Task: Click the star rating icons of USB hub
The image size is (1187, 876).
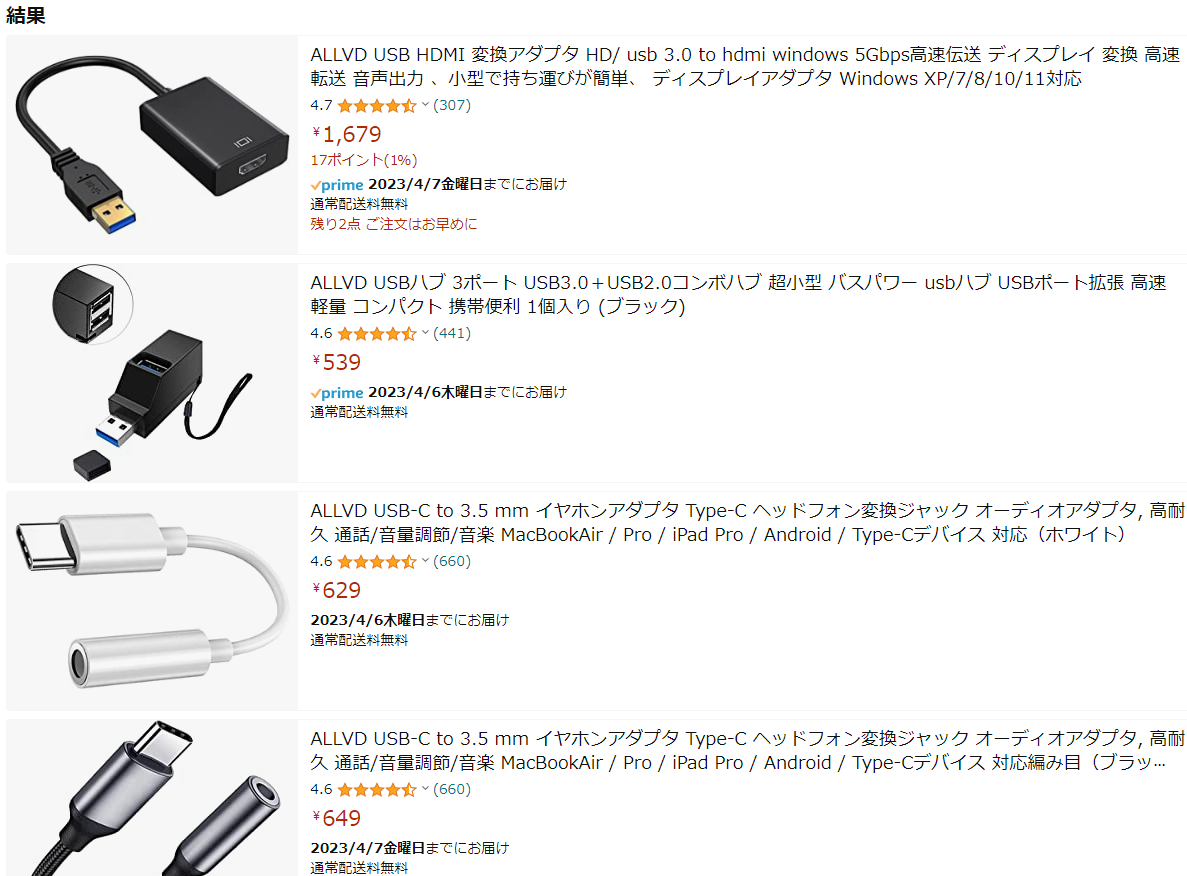Action: [x=376, y=334]
